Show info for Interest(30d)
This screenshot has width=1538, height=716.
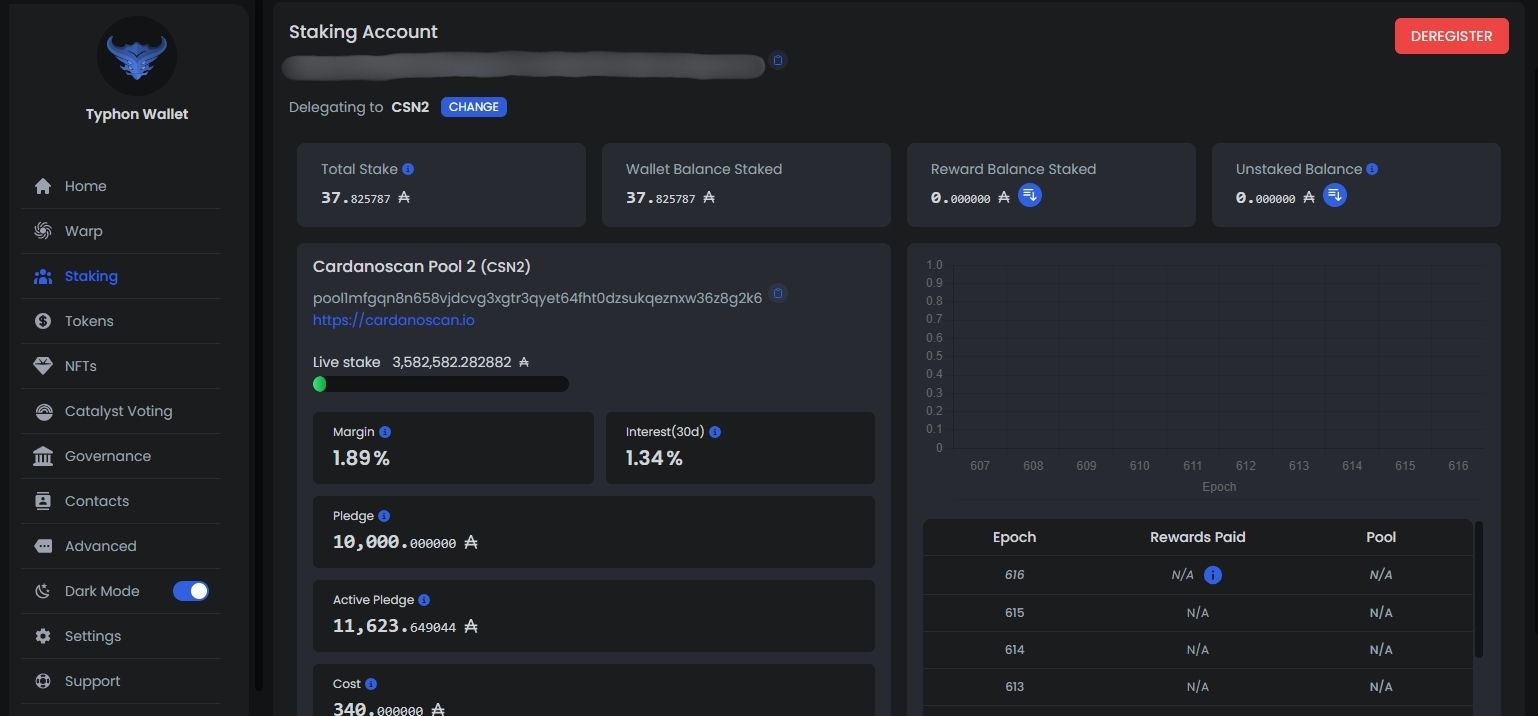[x=715, y=432]
